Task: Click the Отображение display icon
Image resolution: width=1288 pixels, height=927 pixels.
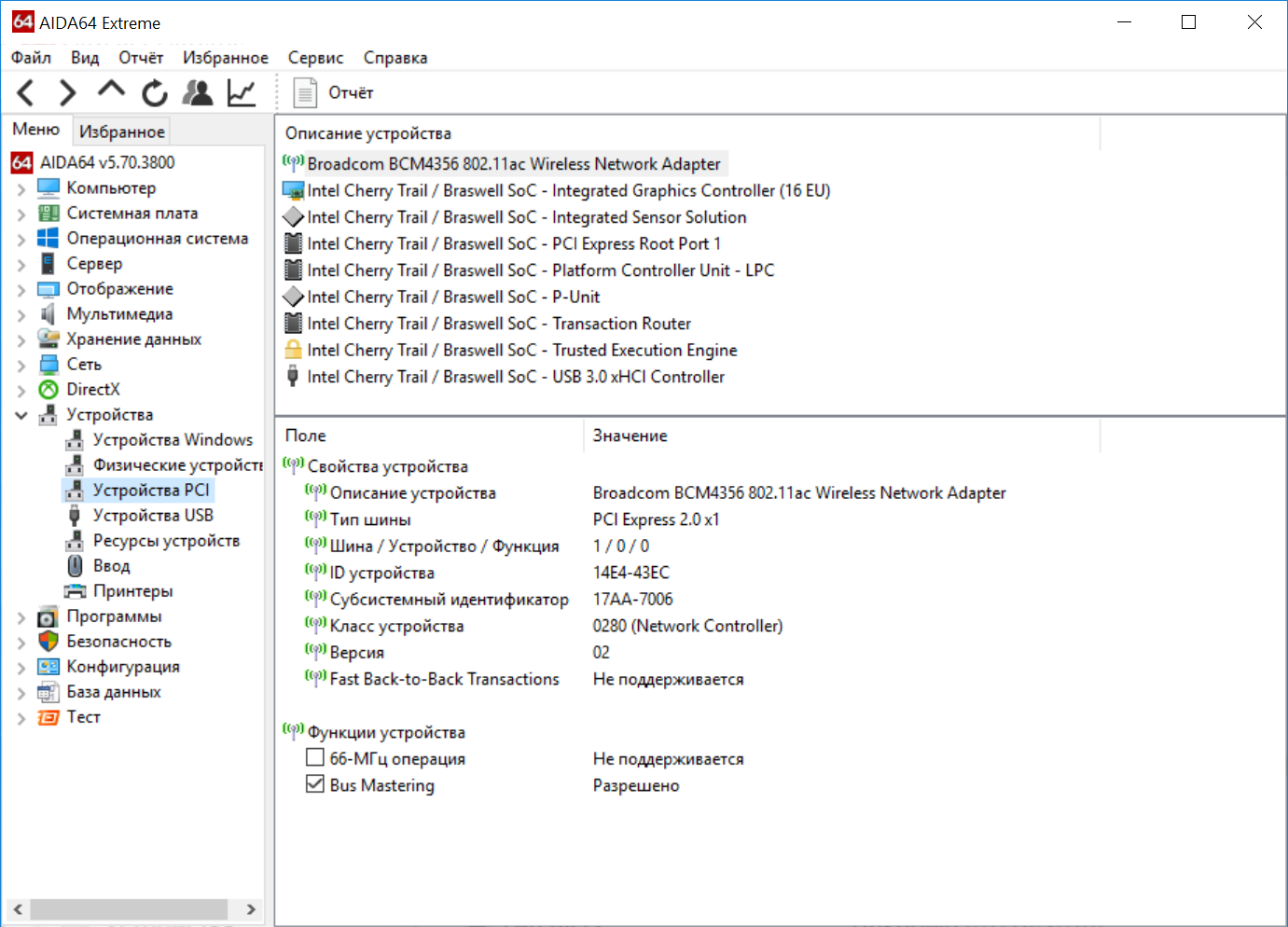Action: click(x=48, y=288)
